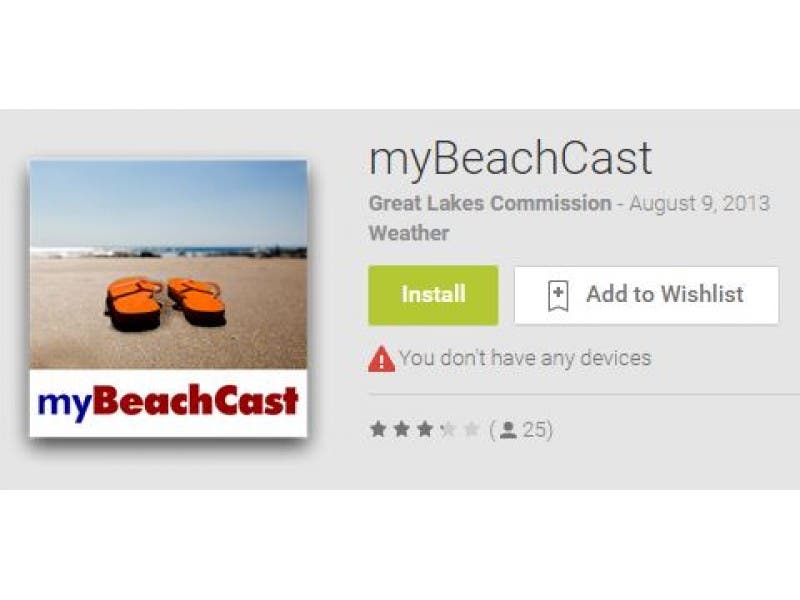
Task: Click the third rating star
Action: (425, 429)
